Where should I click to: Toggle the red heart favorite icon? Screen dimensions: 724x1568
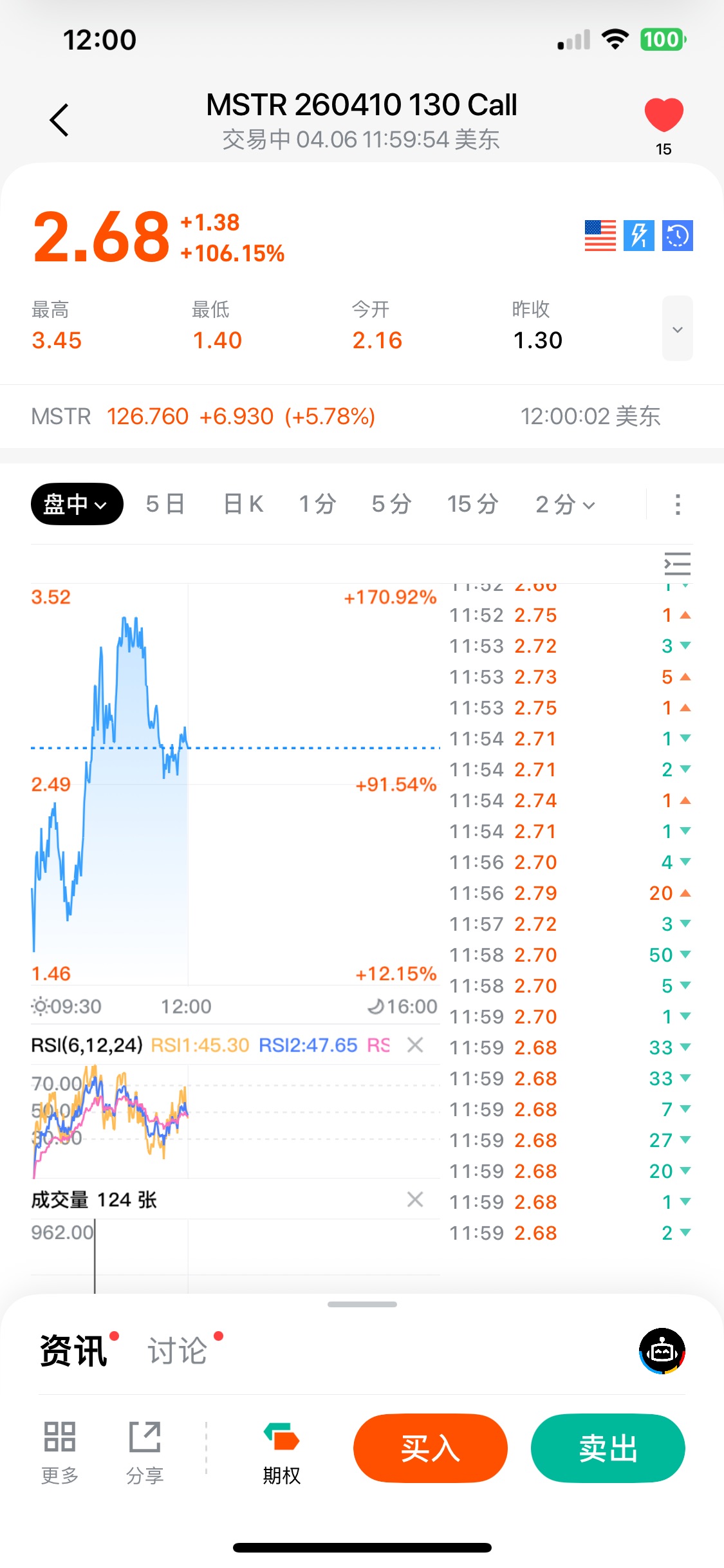tap(664, 116)
